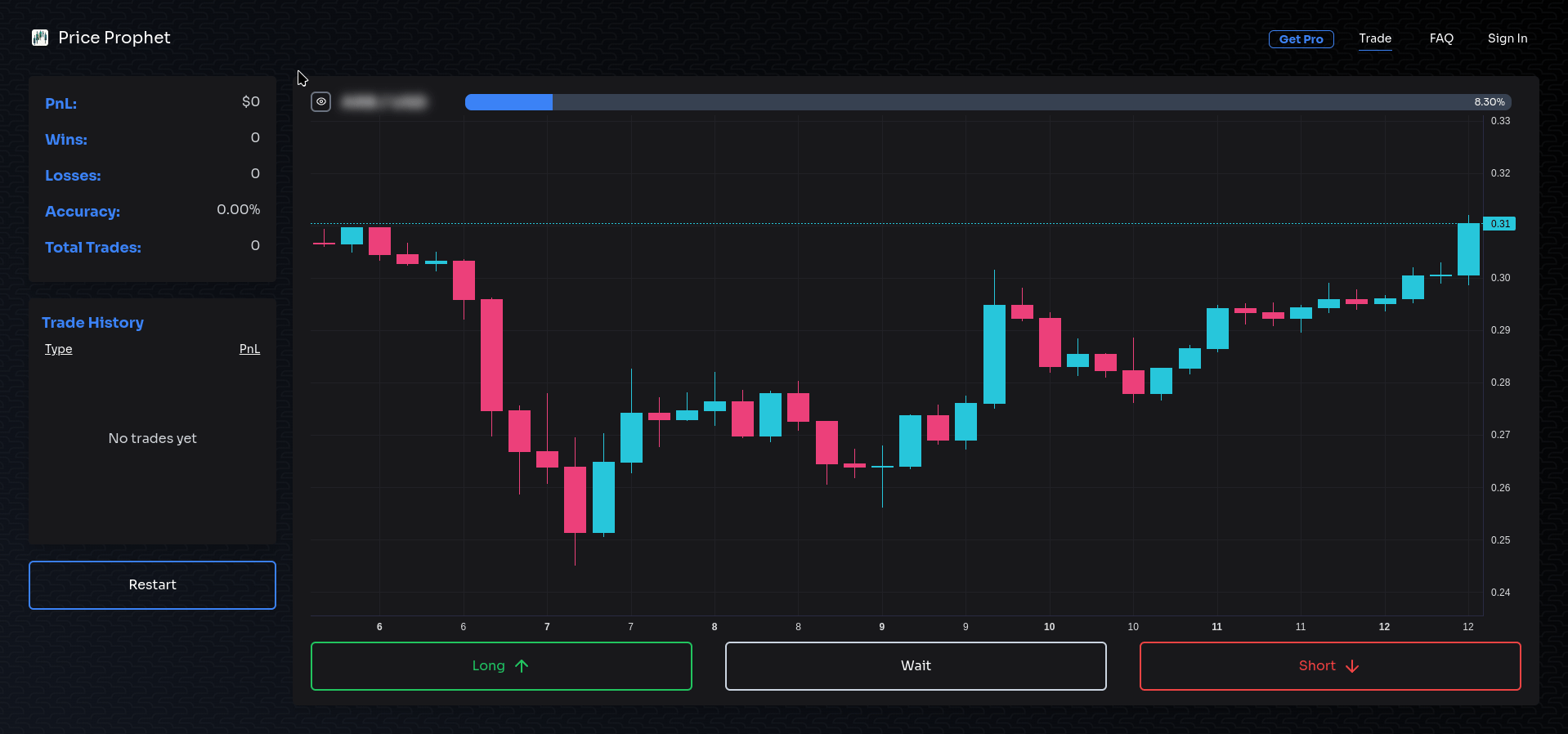Open the FAQ page

tap(1441, 38)
